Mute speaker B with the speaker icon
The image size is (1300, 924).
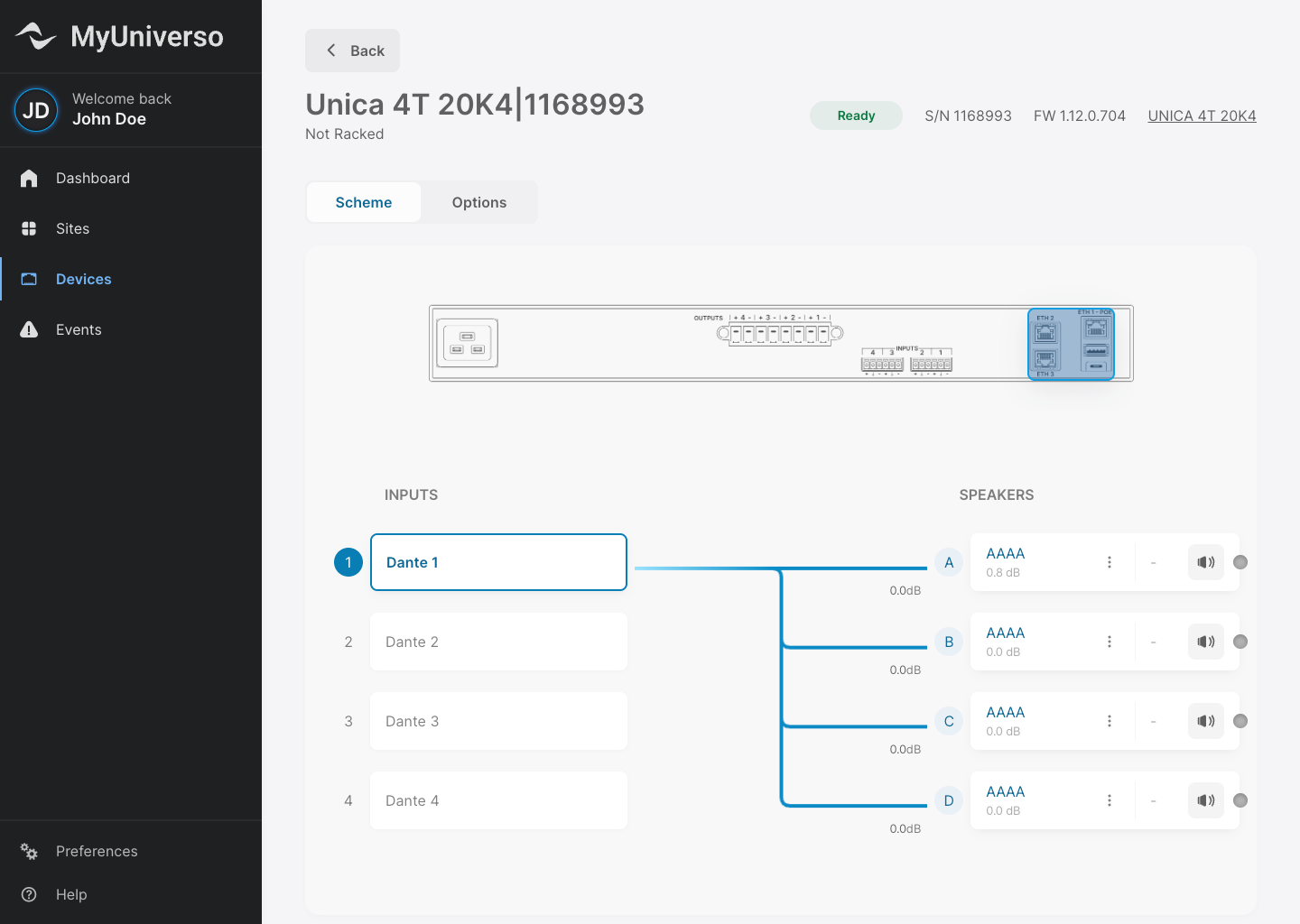1206,642
